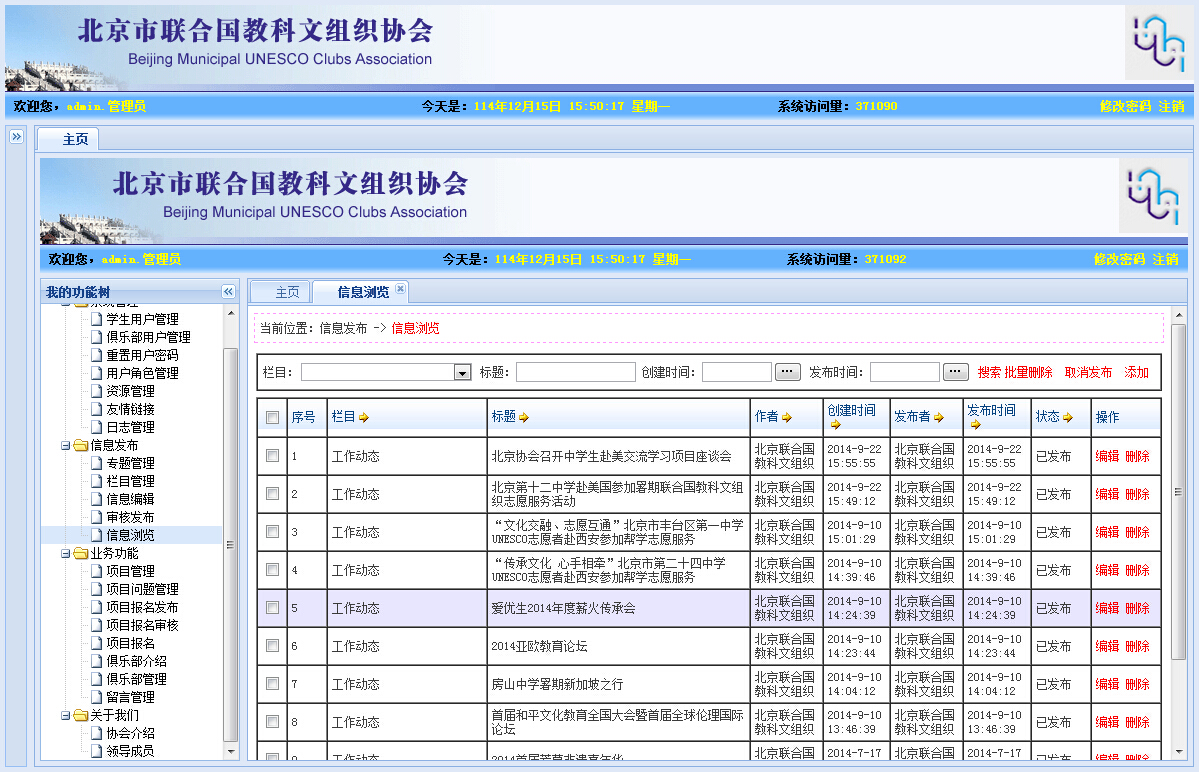Open 审核发布 in tree
This screenshot has height=772, width=1199.
click(130, 517)
